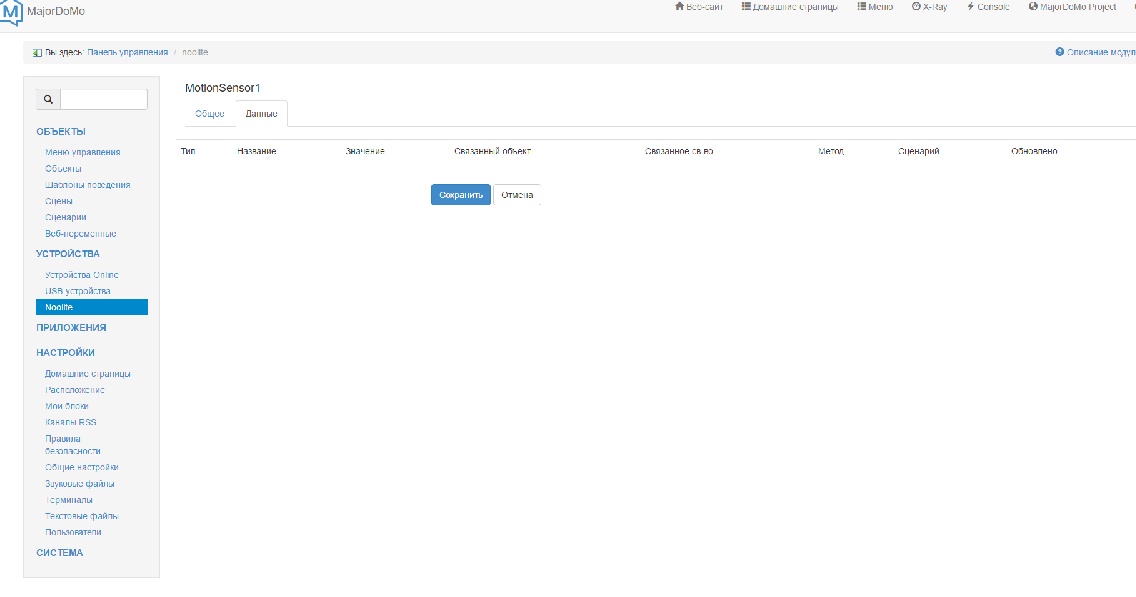Viewport: 1136px width, 597px height.
Task: Click the Сохранить button
Action: [461, 195]
